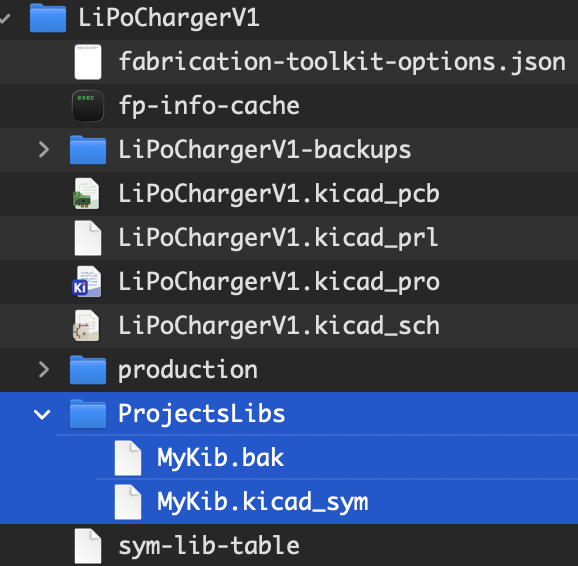Viewport: 578px width, 566px height.
Task: Select LiPoChargerV1.kicad_pcb file name
Action: pos(279,194)
